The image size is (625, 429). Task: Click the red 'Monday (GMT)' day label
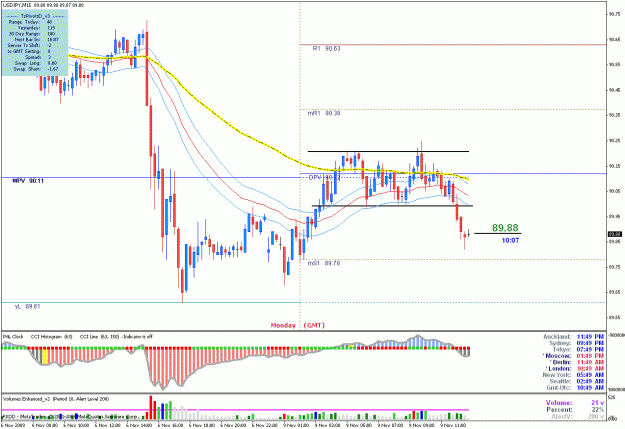click(x=298, y=325)
